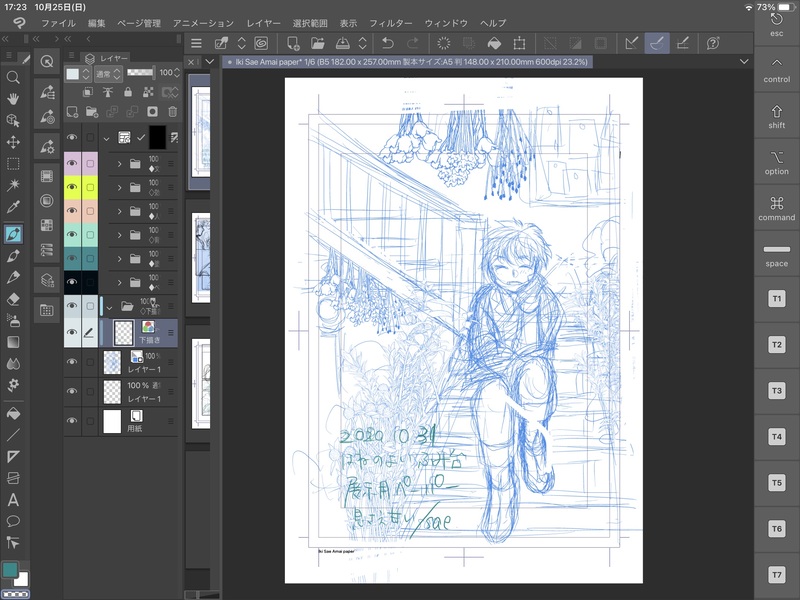This screenshot has height=600, width=800.
Task: Select the Text tool
Action: (x=13, y=499)
